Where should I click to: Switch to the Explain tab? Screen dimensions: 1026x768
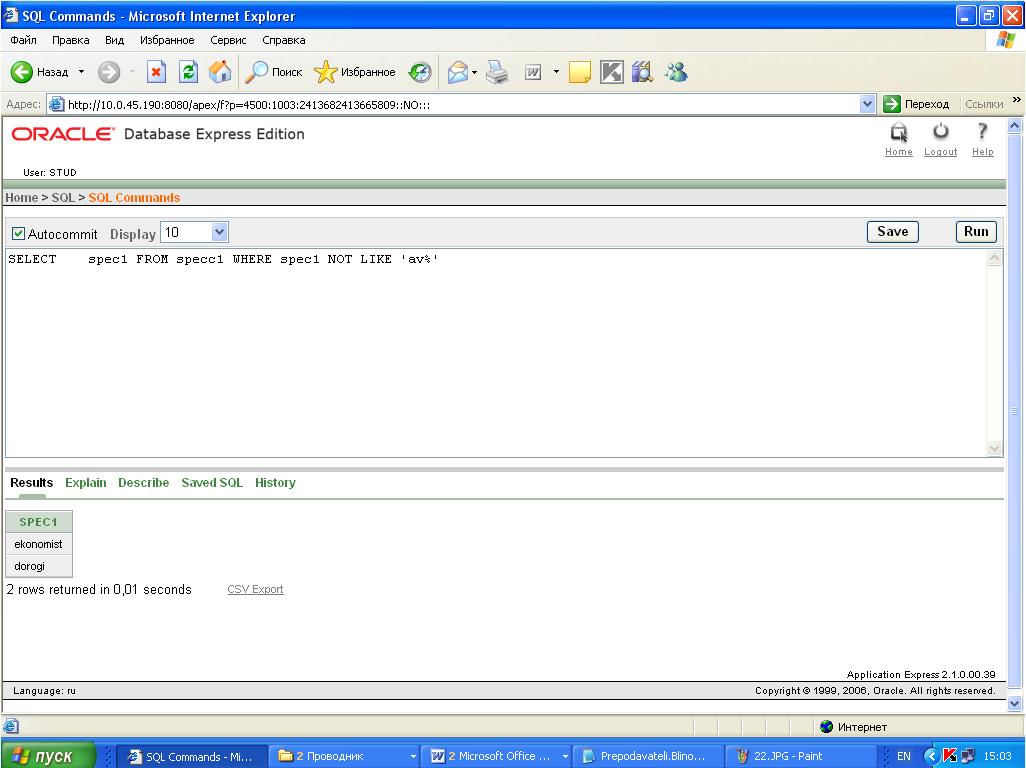pos(86,483)
